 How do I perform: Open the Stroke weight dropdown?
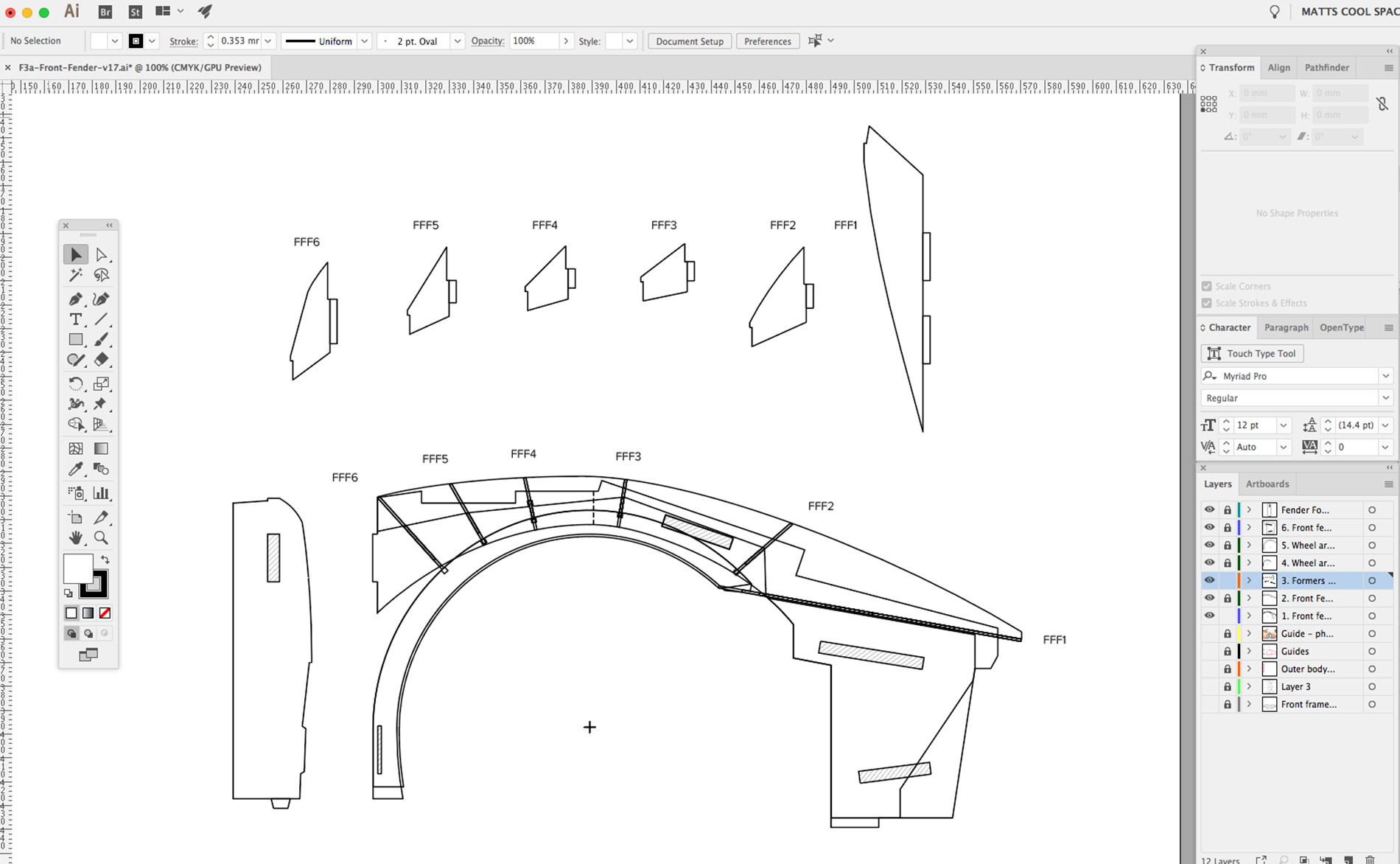tap(268, 41)
